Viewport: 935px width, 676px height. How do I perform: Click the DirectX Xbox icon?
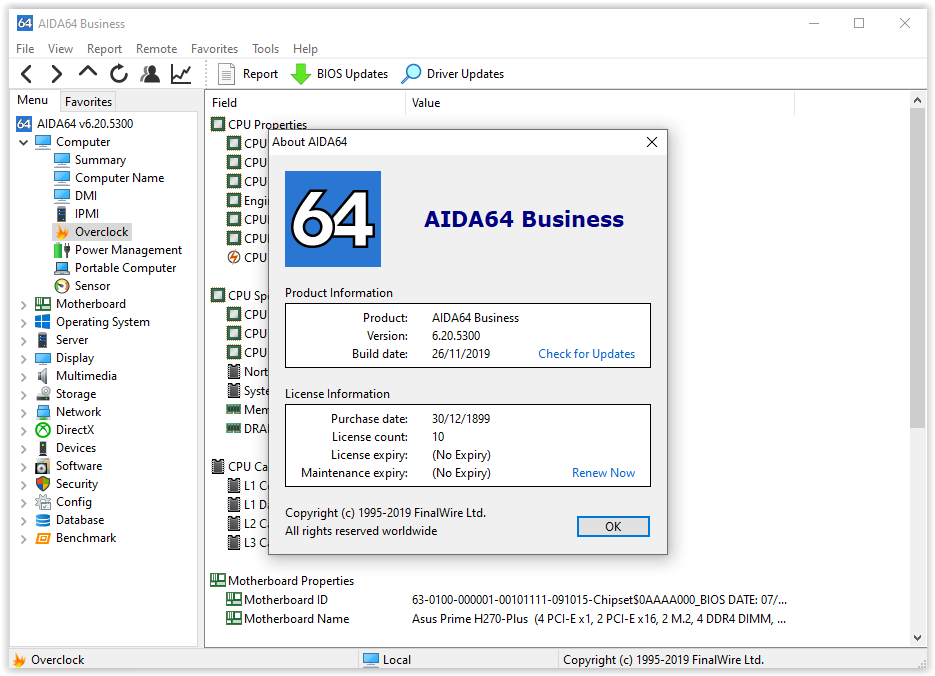[x=43, y=430]
